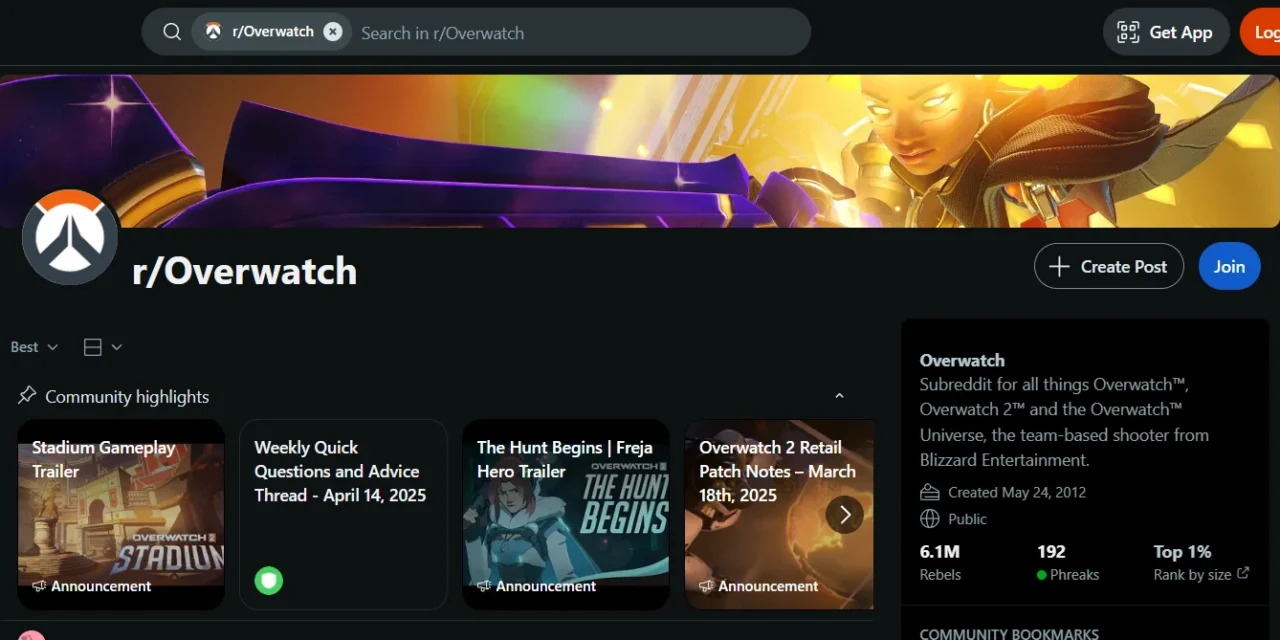1280x640 pixels.
Task: Click Announcement tag on Patch Notes card
Action: [758, 586]
